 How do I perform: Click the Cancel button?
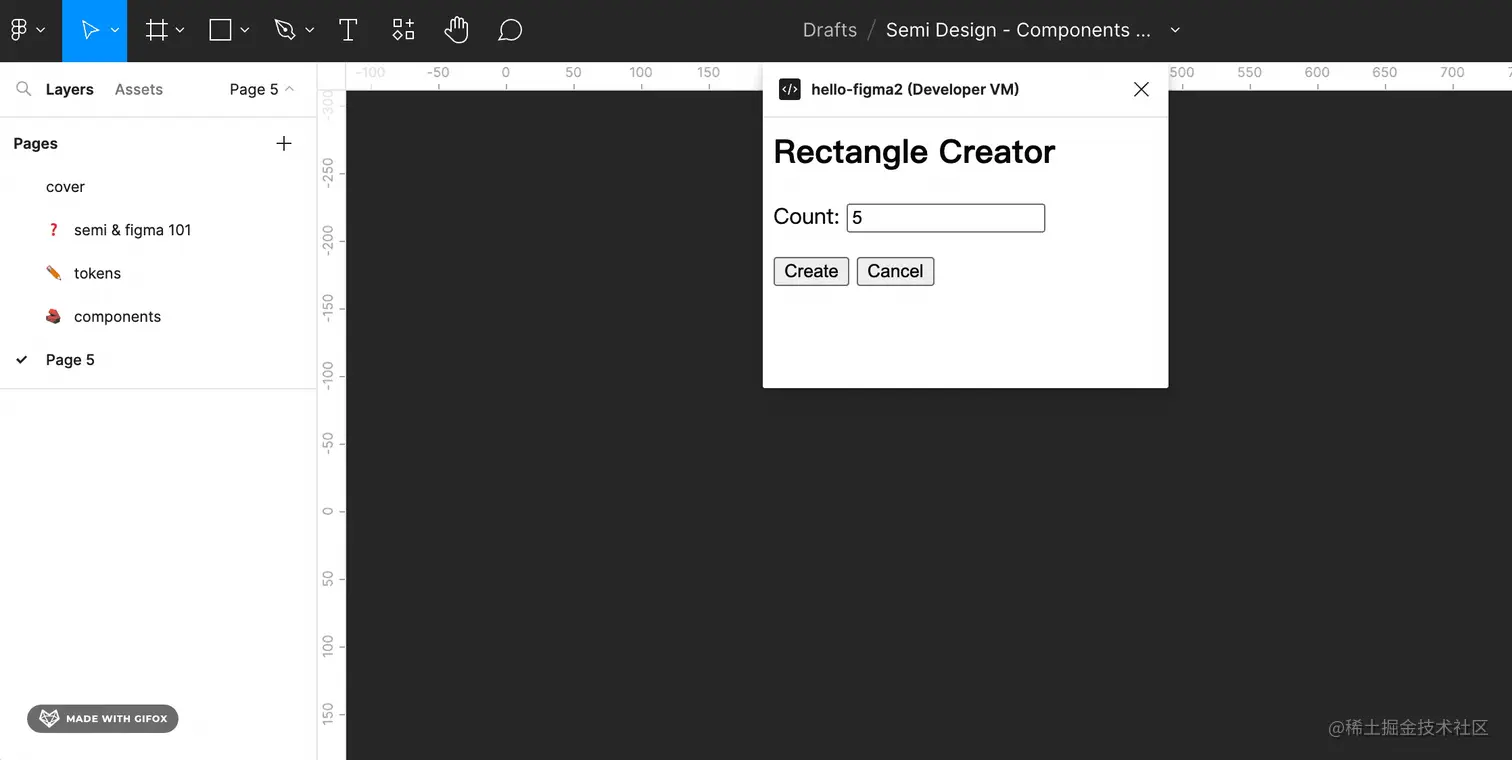coord(895,271)
